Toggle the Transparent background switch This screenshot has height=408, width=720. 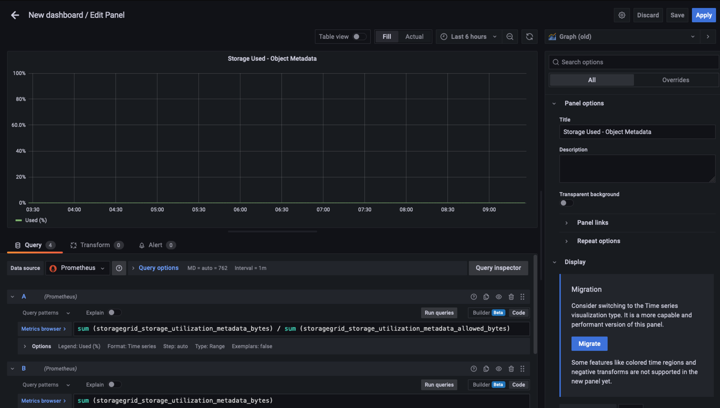tap(564, 203)
